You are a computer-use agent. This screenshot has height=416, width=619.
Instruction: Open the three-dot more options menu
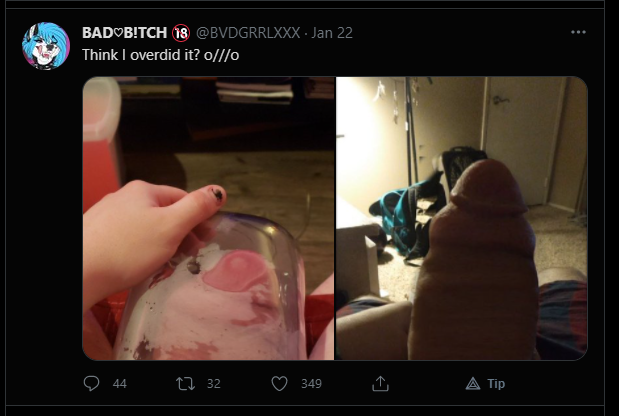pos(578,32)
